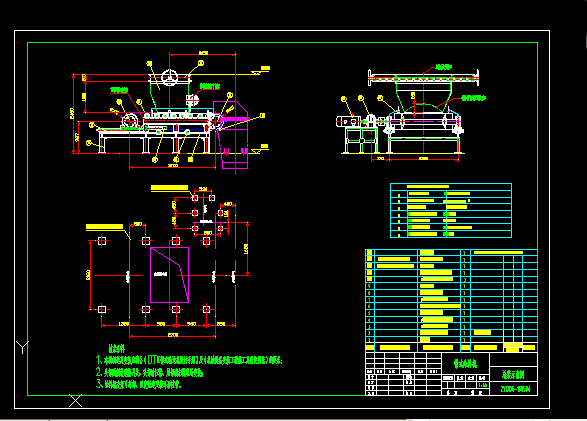
Task: Click the small cyan parameter table
Action: (x=451, y=210)
